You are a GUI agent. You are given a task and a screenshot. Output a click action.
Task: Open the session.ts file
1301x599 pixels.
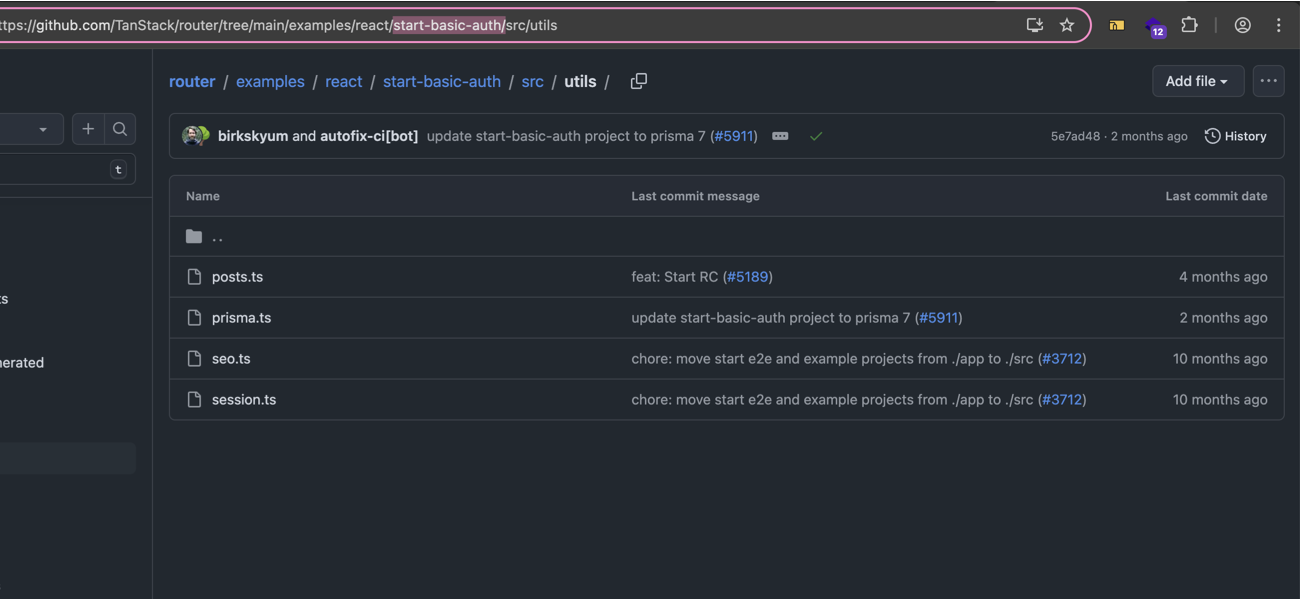[244, 399]
